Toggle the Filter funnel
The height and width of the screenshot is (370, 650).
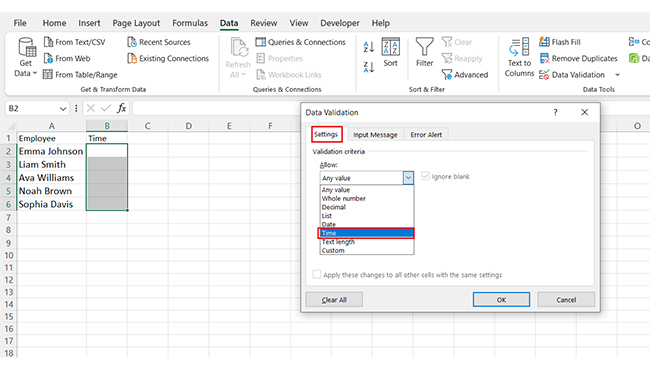click(x=424, y=52)
